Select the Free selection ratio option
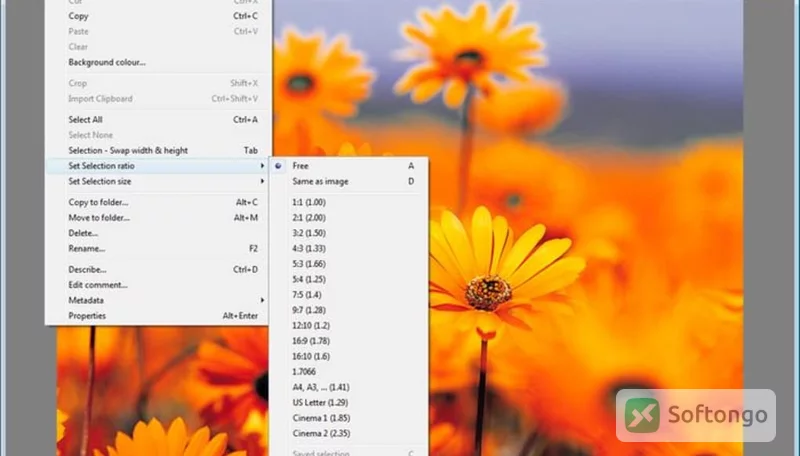The image size is (800, 456). tap(349, 166)
